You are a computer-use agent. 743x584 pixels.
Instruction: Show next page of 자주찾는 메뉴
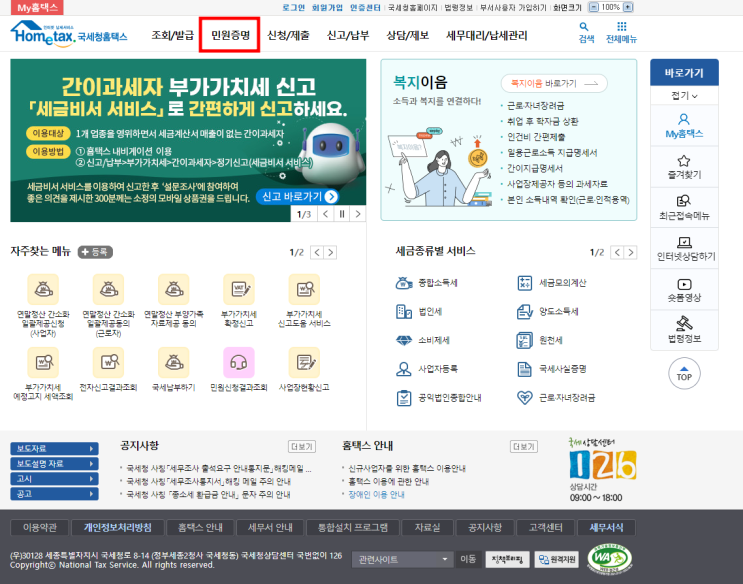tap(330, 253)
